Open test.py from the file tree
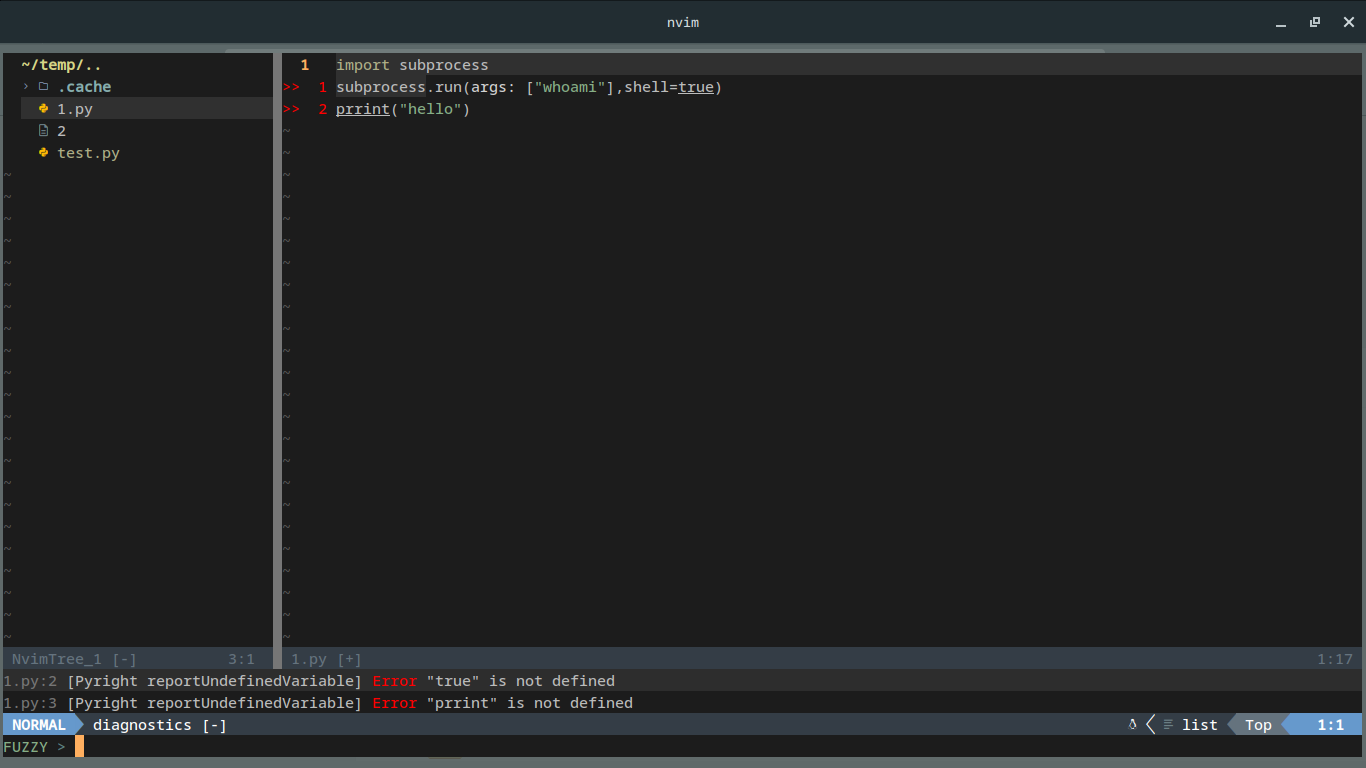Screen dimensions: 1366x768 pos(88,153)
